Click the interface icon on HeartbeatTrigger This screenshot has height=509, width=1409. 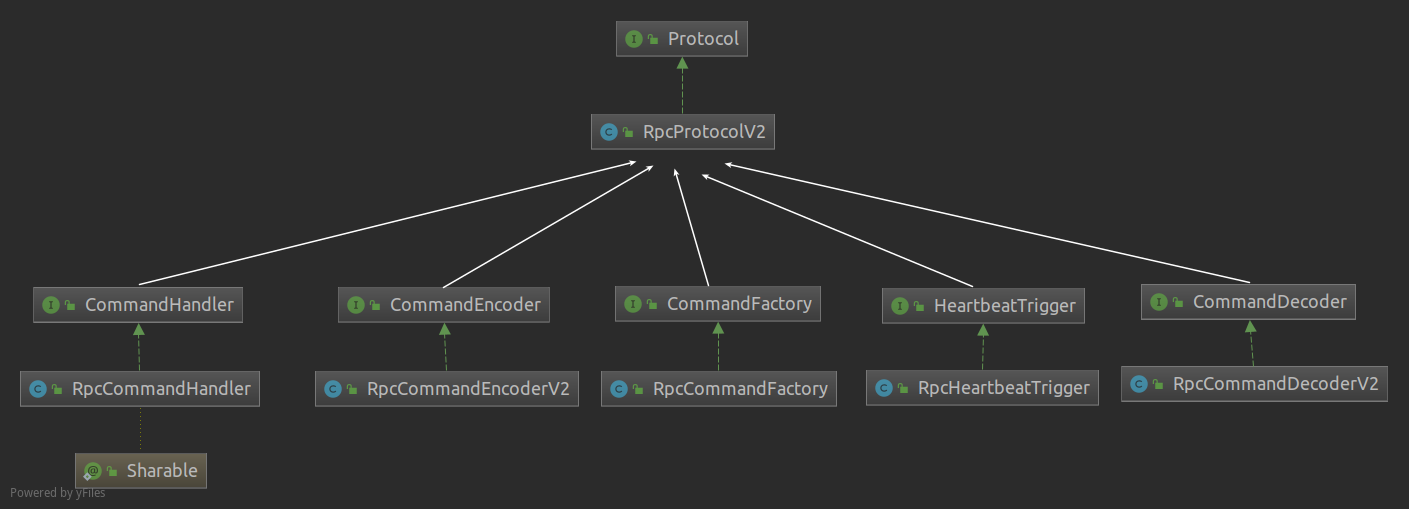click(x=900, y=305)
